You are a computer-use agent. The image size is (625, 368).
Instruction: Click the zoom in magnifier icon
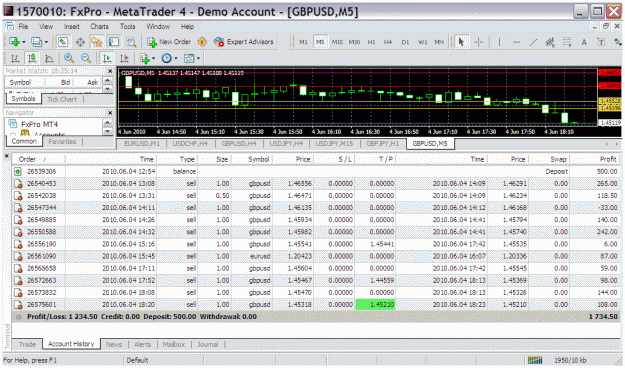point(69,58)
